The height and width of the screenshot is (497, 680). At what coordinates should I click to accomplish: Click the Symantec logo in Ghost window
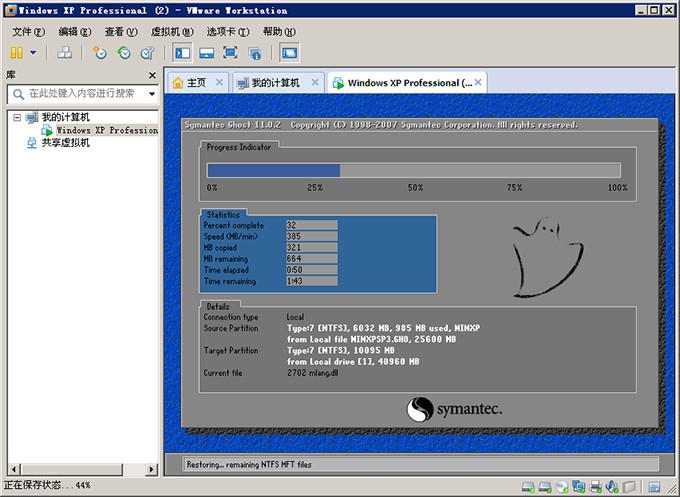coord(454,409)
